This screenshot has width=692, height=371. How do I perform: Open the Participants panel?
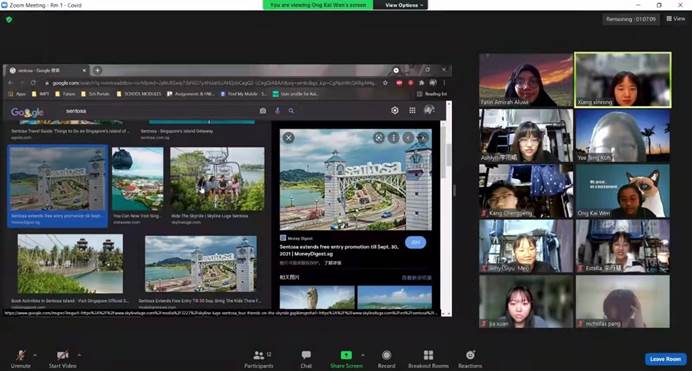[x=259, y=359]
